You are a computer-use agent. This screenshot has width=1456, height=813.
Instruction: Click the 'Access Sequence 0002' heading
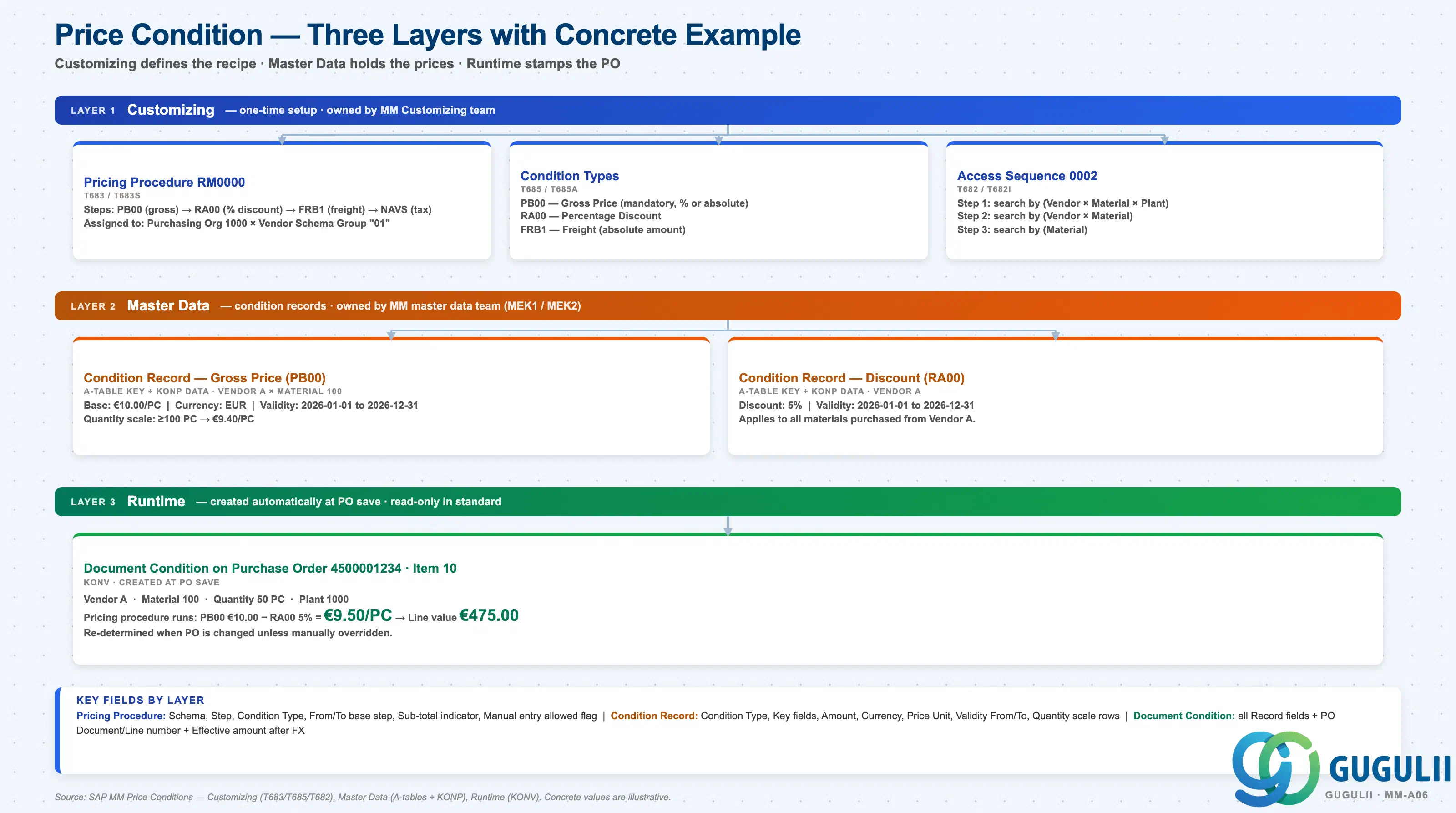point(1027,176)
